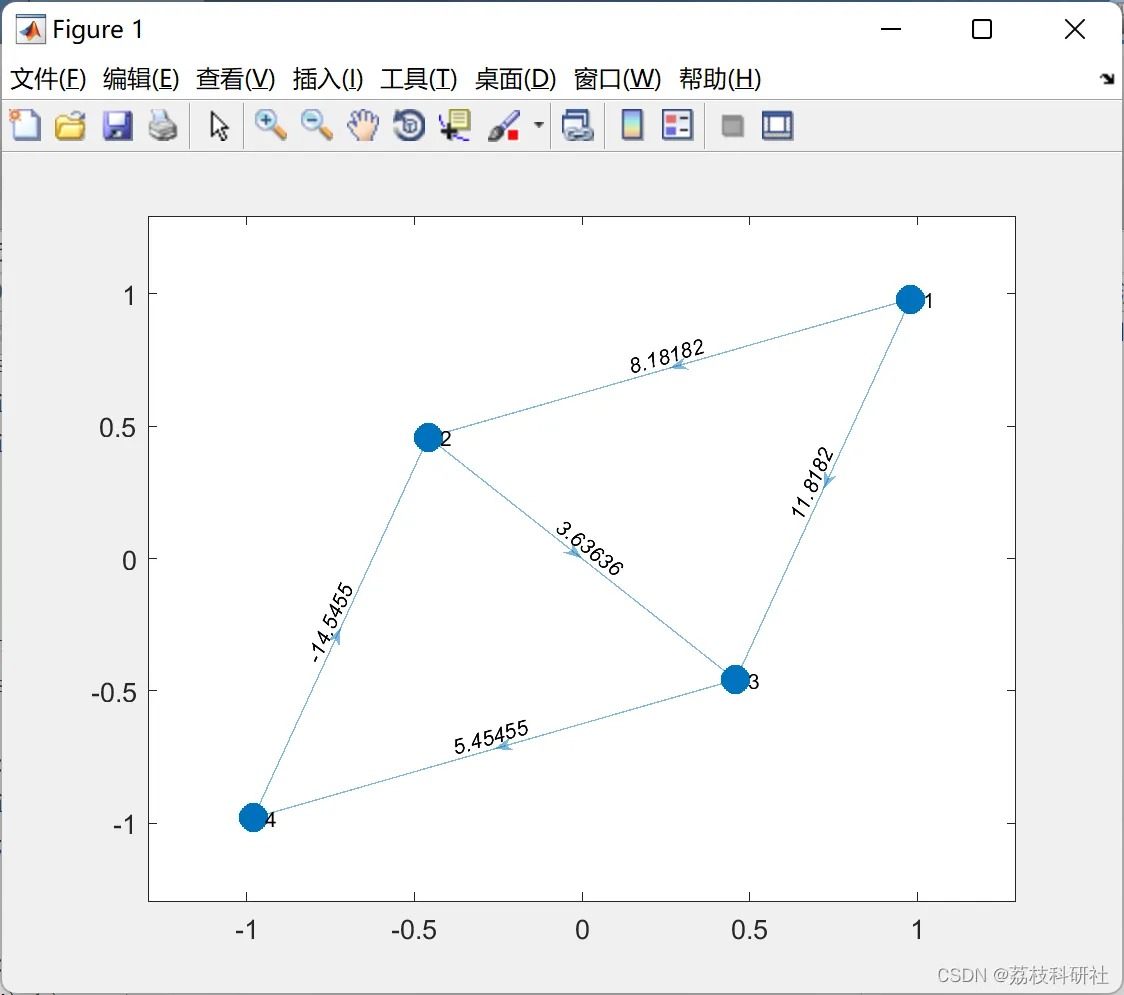The height and width of the screenshot is (995, 1124).
Task: Toggle the Brush data tool
Action: click(x=504, y=125)
